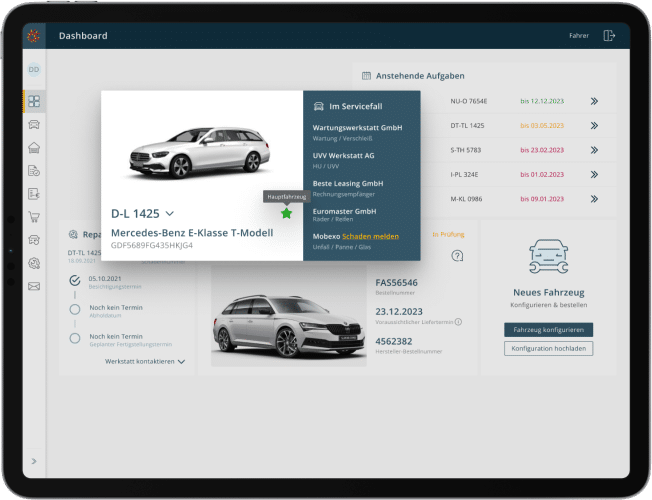Open task arrow for I-PL 324E
The height and width of the screenshot is (500, 652).
point(594,175)
